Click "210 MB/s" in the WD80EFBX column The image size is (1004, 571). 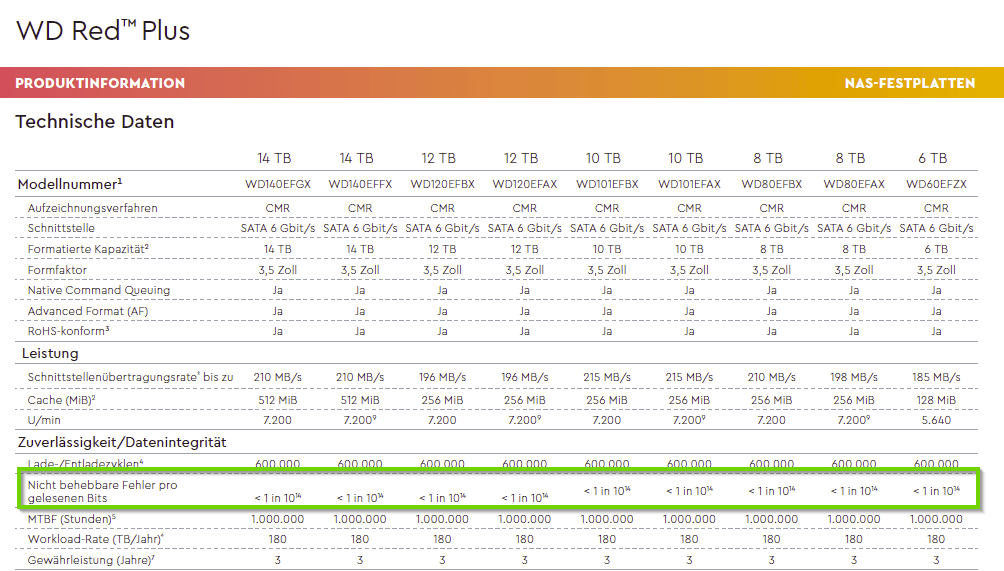click(x=772, y=378)
